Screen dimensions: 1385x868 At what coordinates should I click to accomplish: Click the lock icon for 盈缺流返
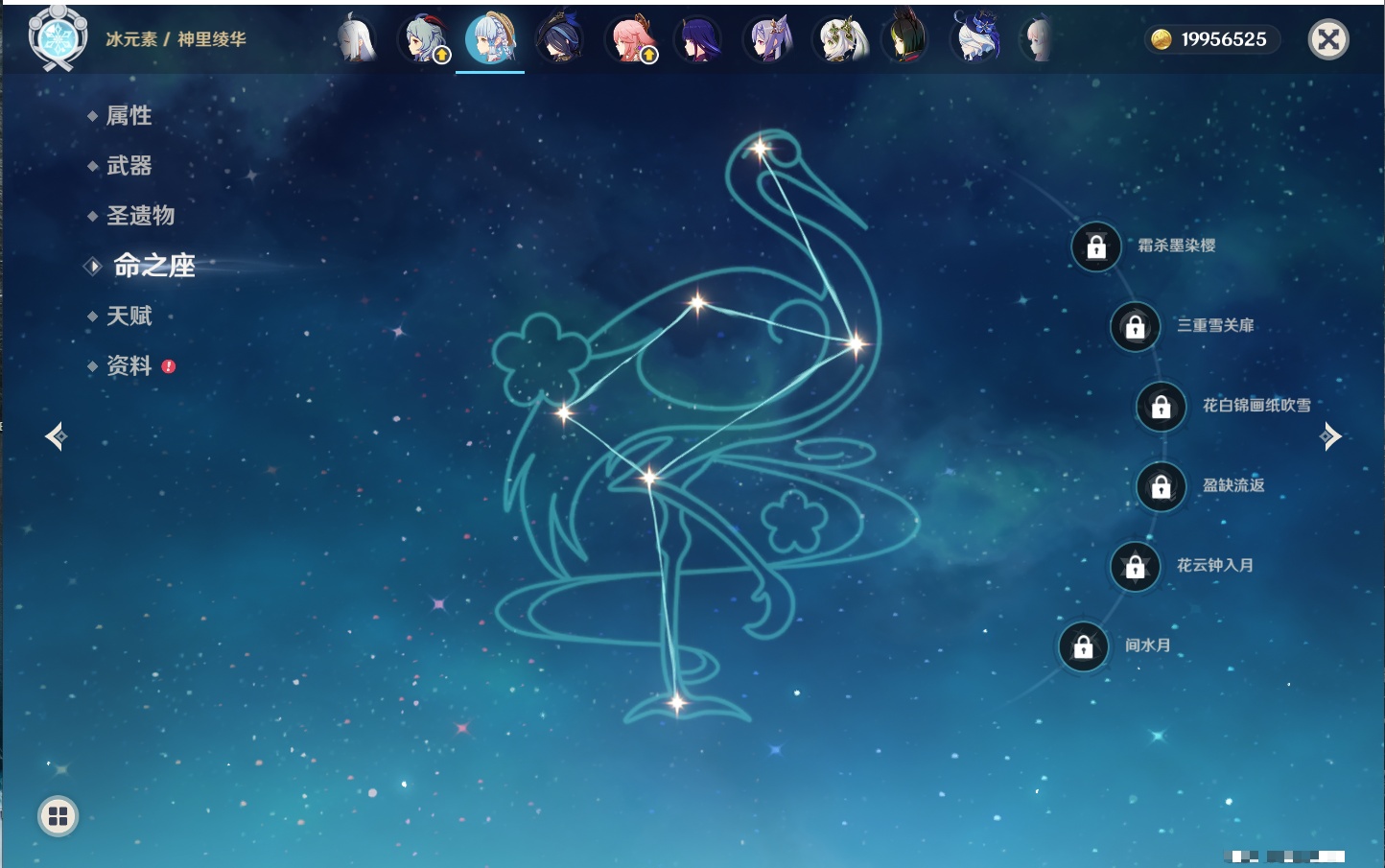tap(1162, 486)
